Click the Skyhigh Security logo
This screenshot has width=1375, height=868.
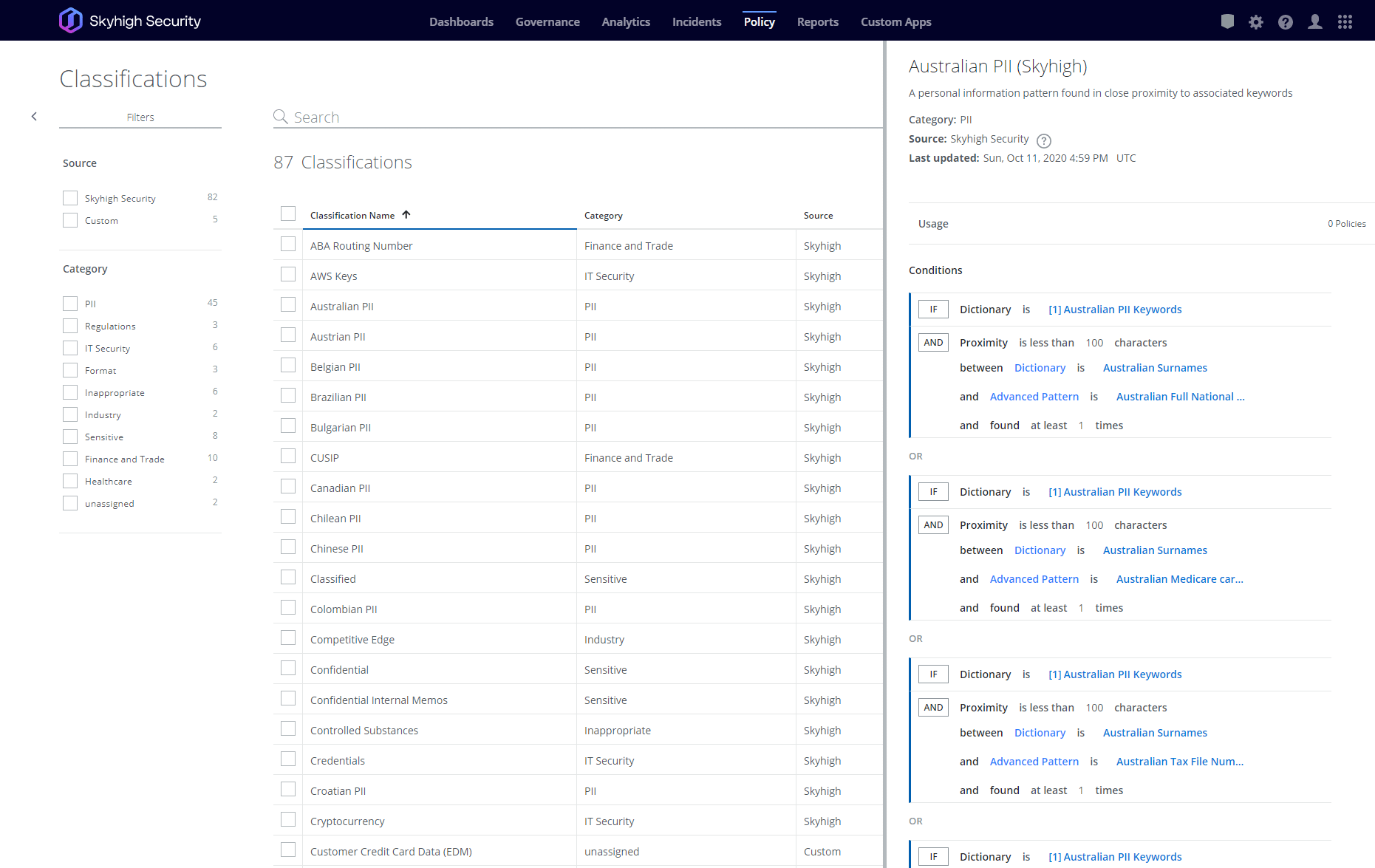129,20
